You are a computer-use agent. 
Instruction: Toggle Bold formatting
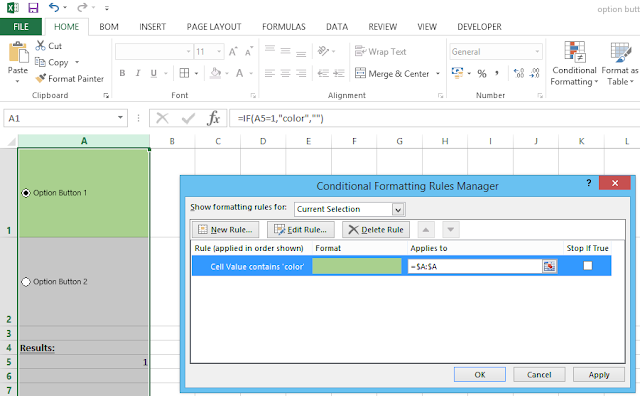[x=122, y=73]
